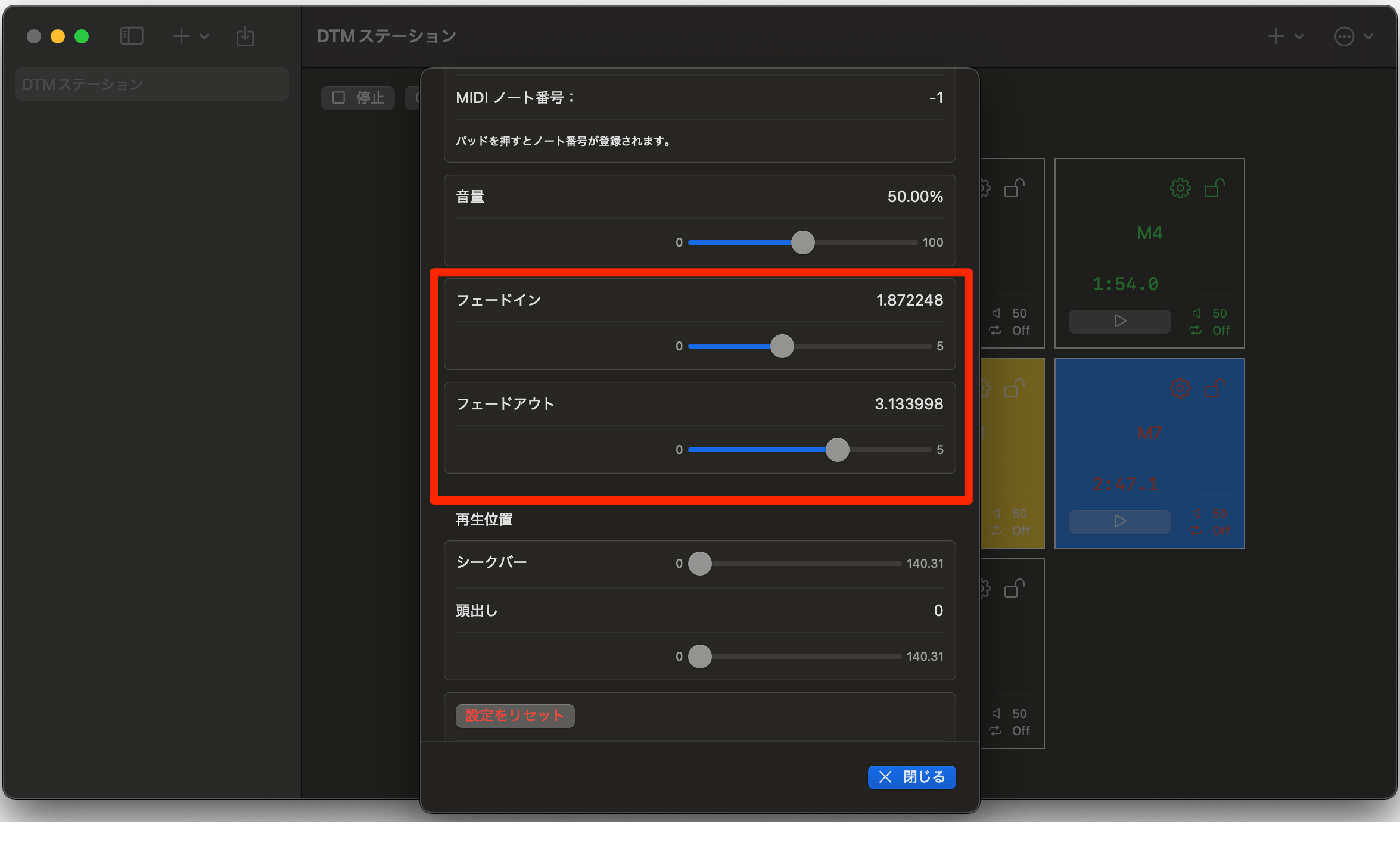Toggle lock icon on the top pad behind the dialog
This screenshot has width=1400, height=846.
1015,188
